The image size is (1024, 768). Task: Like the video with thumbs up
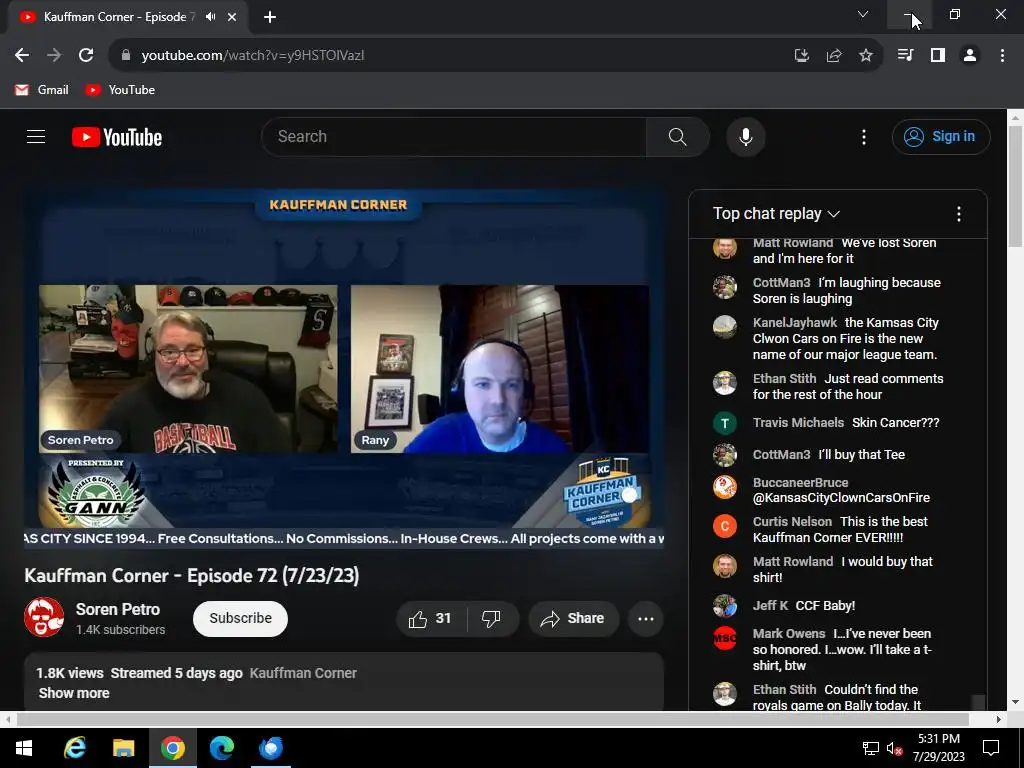click(431, 618)
